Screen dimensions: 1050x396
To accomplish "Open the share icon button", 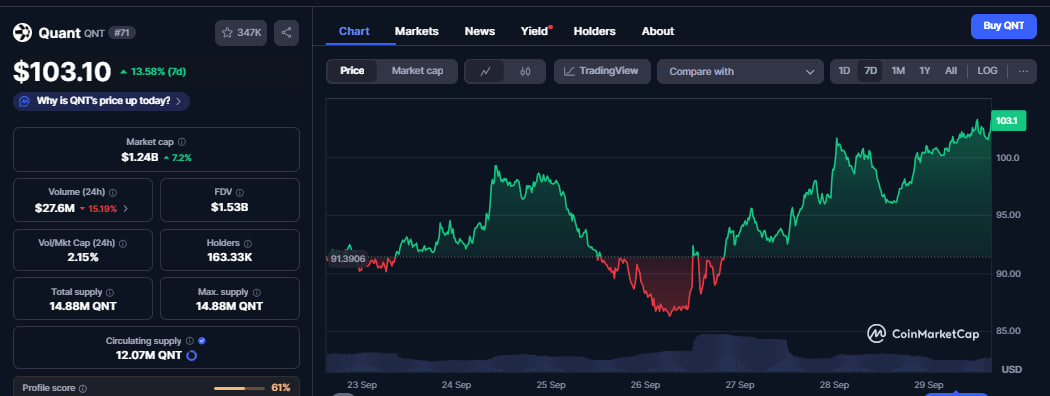I will click(287, 33).
